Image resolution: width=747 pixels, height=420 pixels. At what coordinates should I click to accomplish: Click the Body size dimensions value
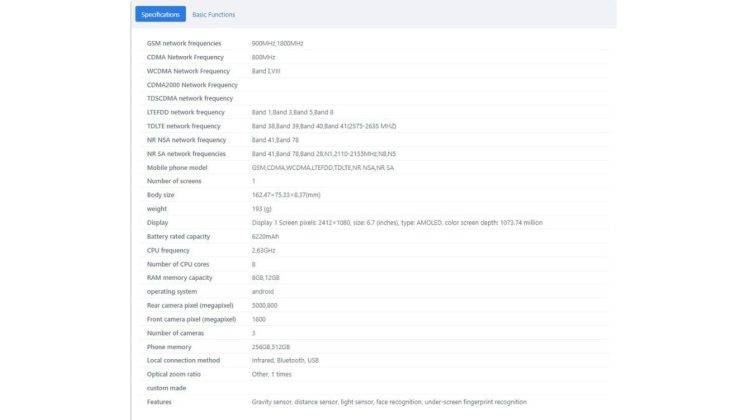286,195
